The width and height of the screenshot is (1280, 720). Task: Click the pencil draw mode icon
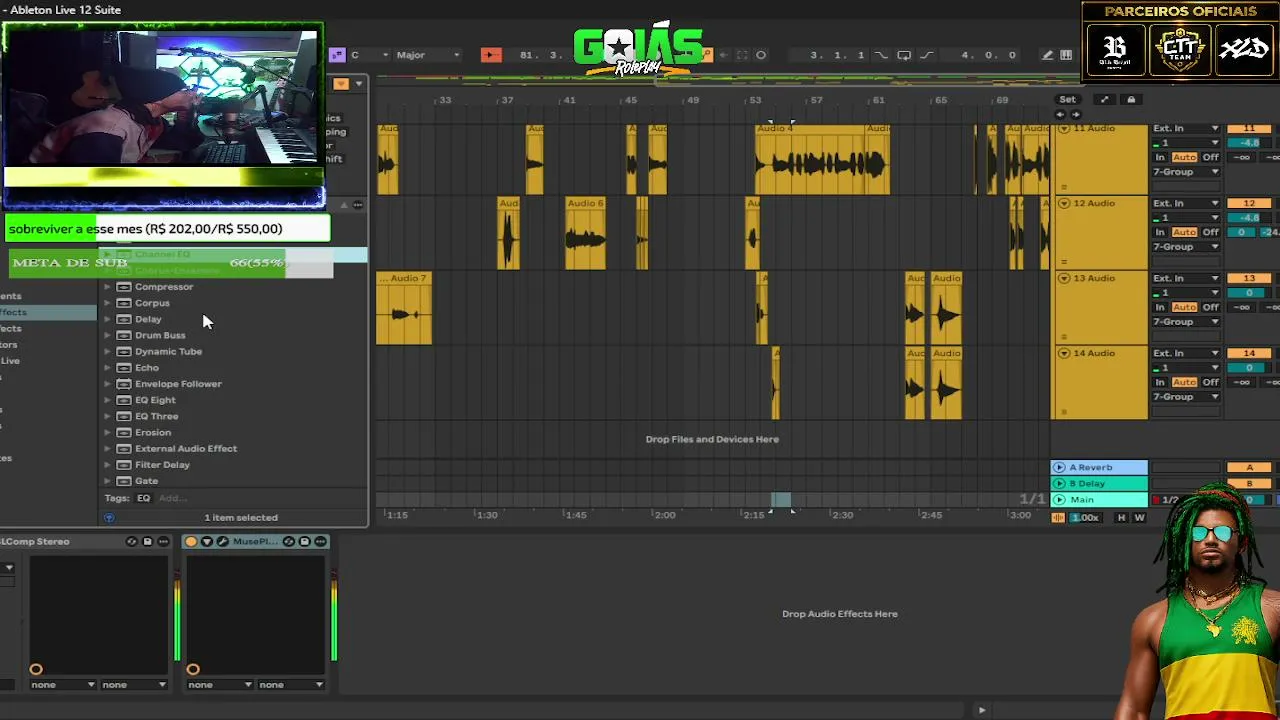pos(1047,55)
